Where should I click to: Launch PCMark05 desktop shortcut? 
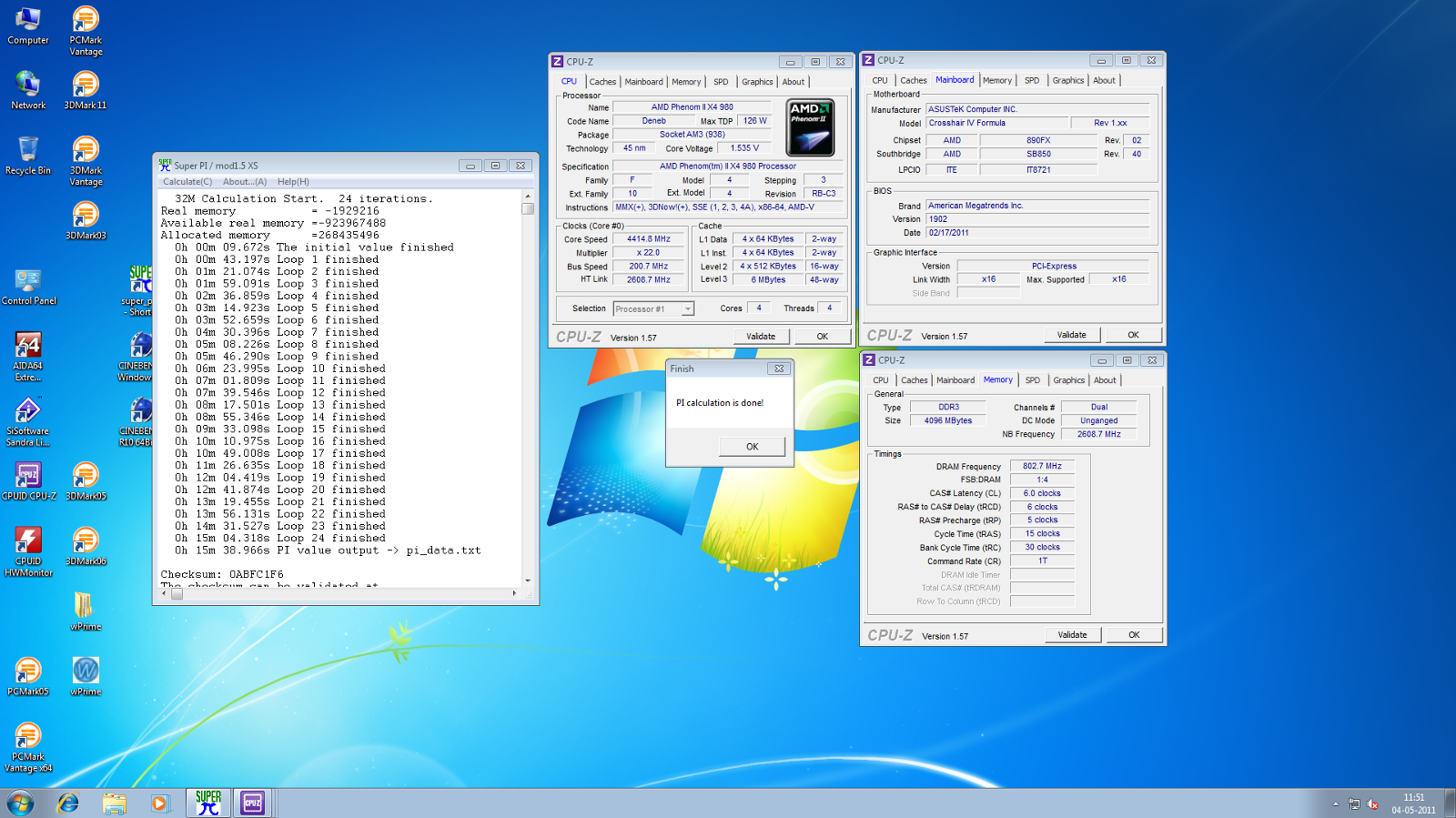(x=28, y=677)
